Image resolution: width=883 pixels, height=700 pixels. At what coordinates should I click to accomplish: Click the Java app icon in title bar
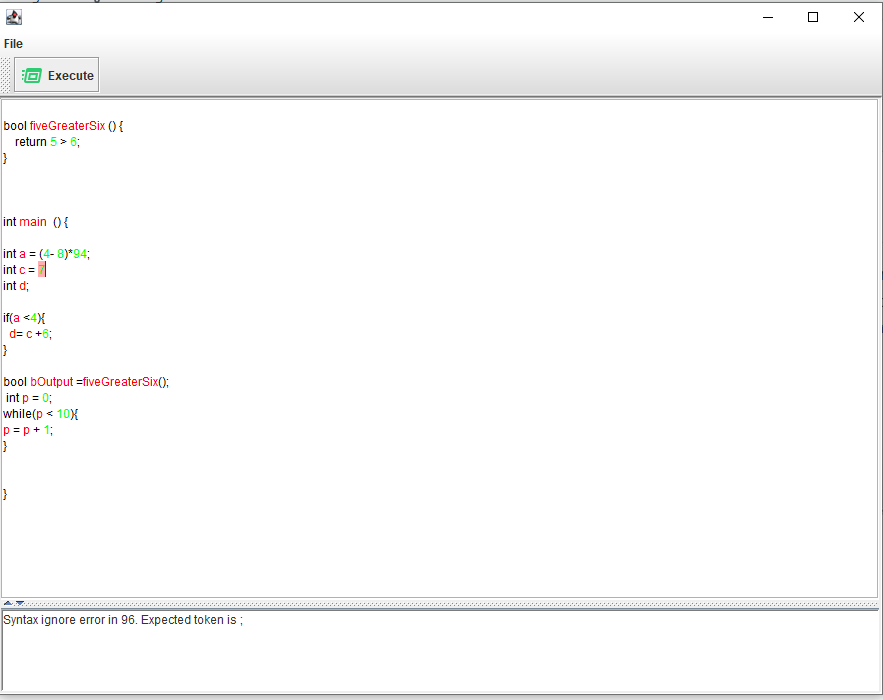click(14, 17)
